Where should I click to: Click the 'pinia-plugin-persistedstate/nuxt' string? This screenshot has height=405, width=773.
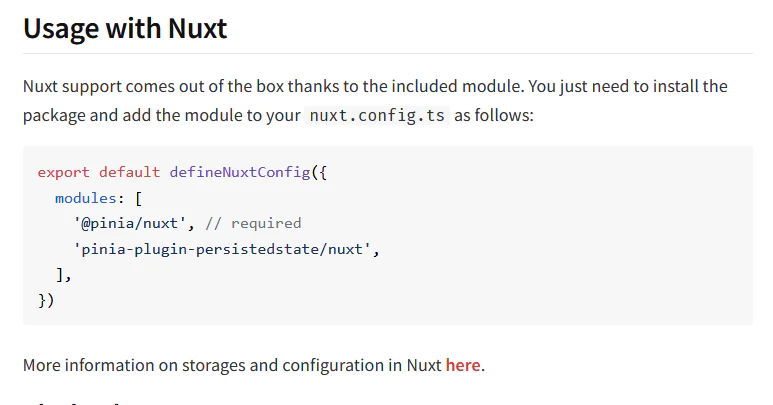222,249
